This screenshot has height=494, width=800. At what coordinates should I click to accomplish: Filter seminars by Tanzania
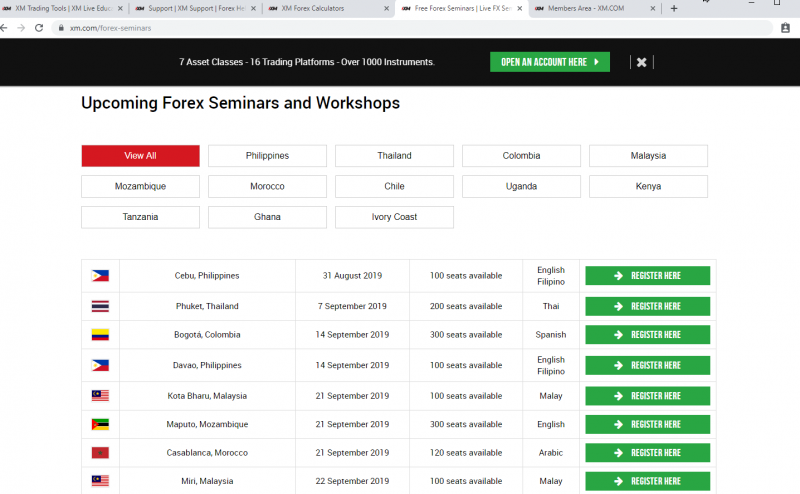140,217
